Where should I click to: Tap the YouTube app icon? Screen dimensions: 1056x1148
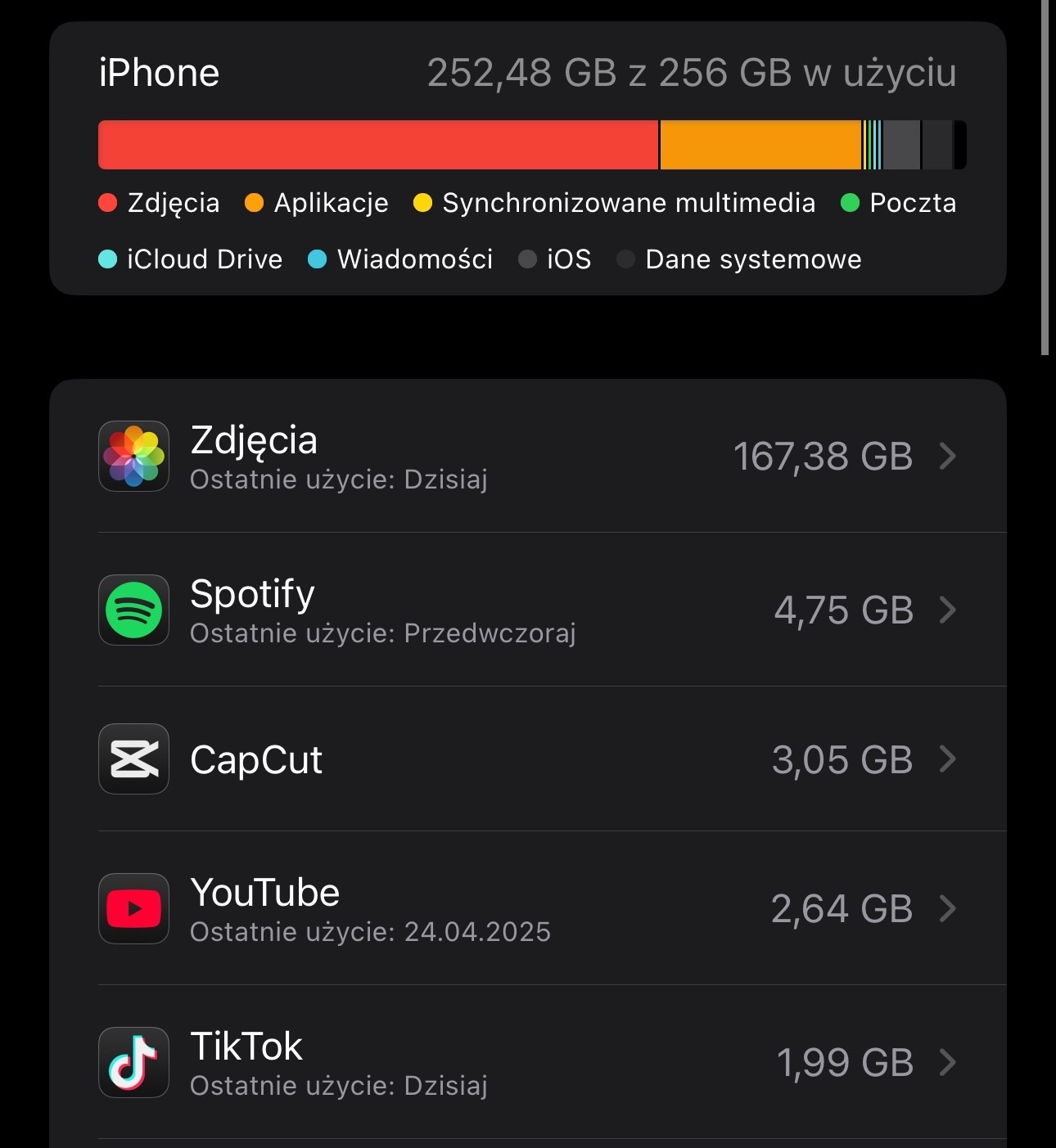tap(133, 908)
